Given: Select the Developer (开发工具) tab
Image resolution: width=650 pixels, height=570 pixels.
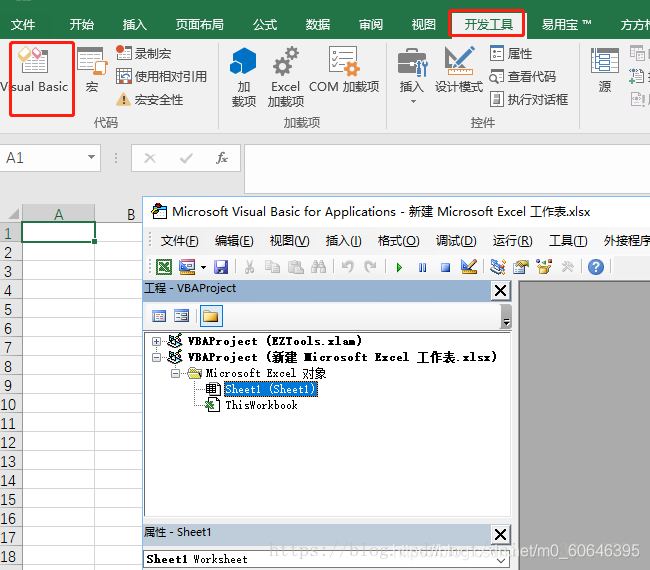Looking at the screenshot, I should (488, 24).
